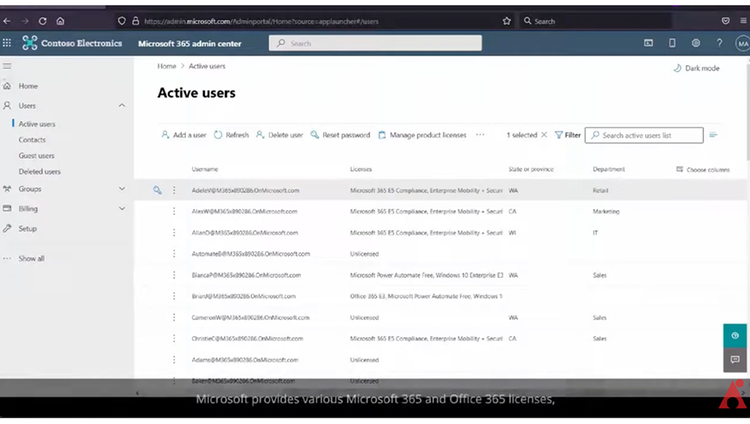
Task: Click the Refresh button in the command bar
Action: click(x=232, y=135)
